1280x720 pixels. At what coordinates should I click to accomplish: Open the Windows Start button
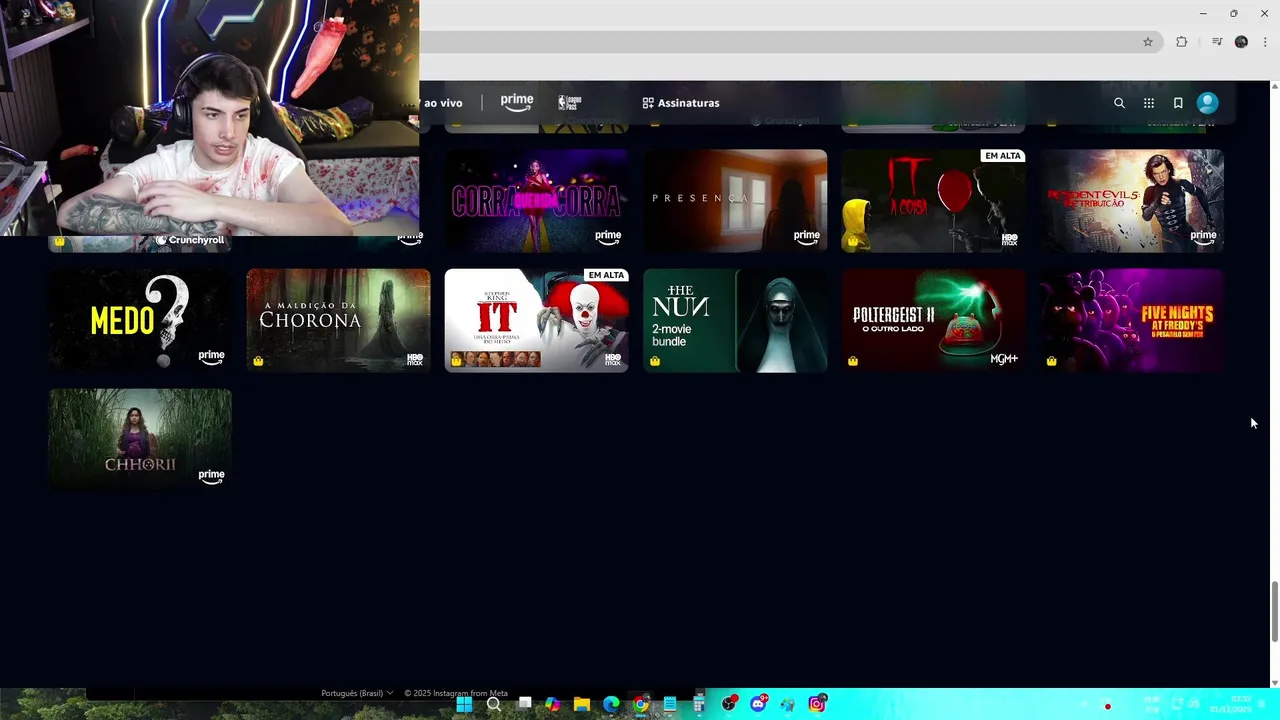(x=464, y=704)
